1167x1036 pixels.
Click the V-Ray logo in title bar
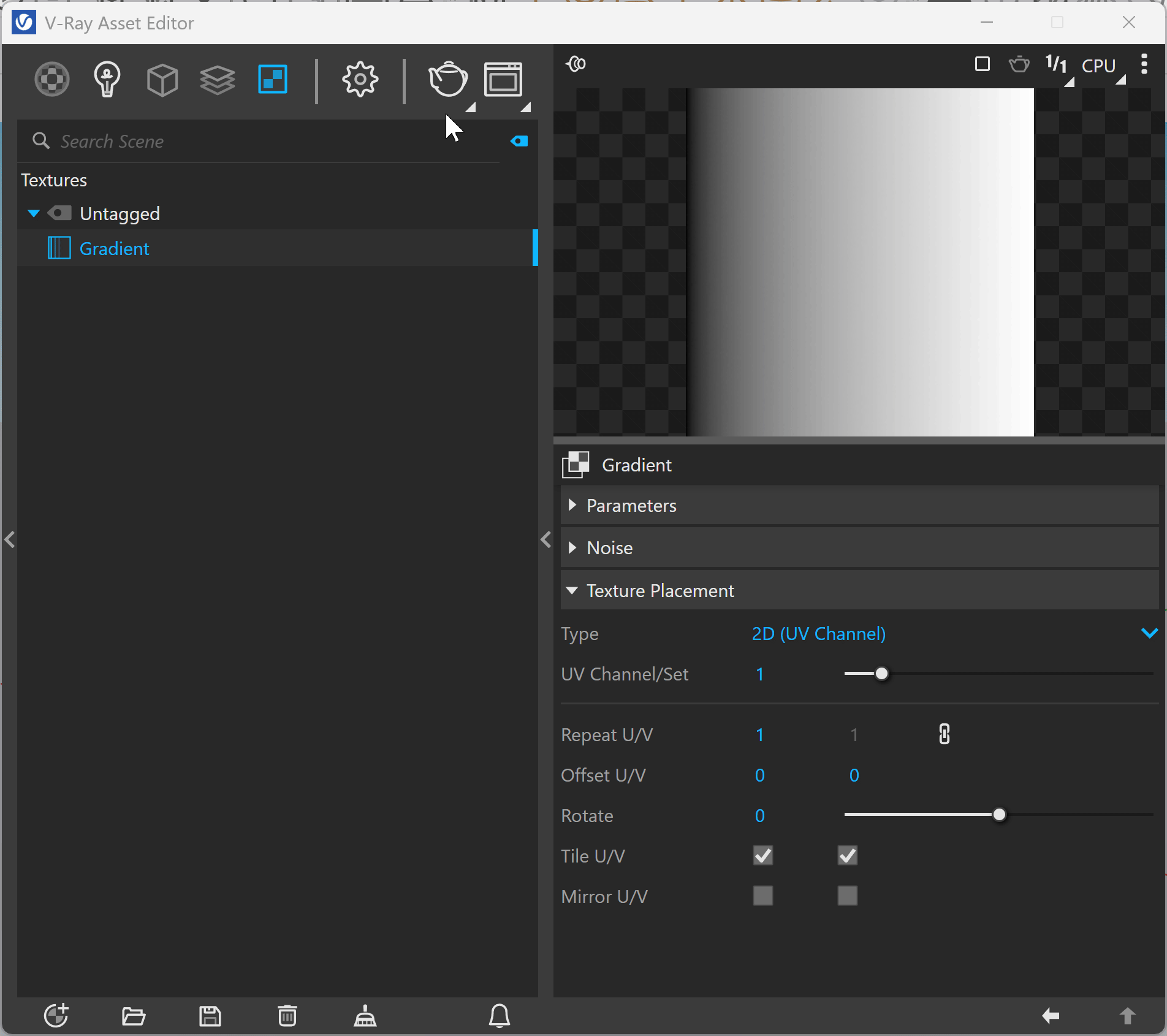click(x=24, y=23)
